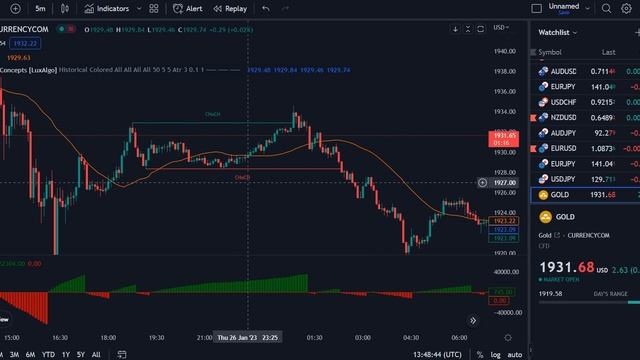Select the 3M date range

[14, 355]
